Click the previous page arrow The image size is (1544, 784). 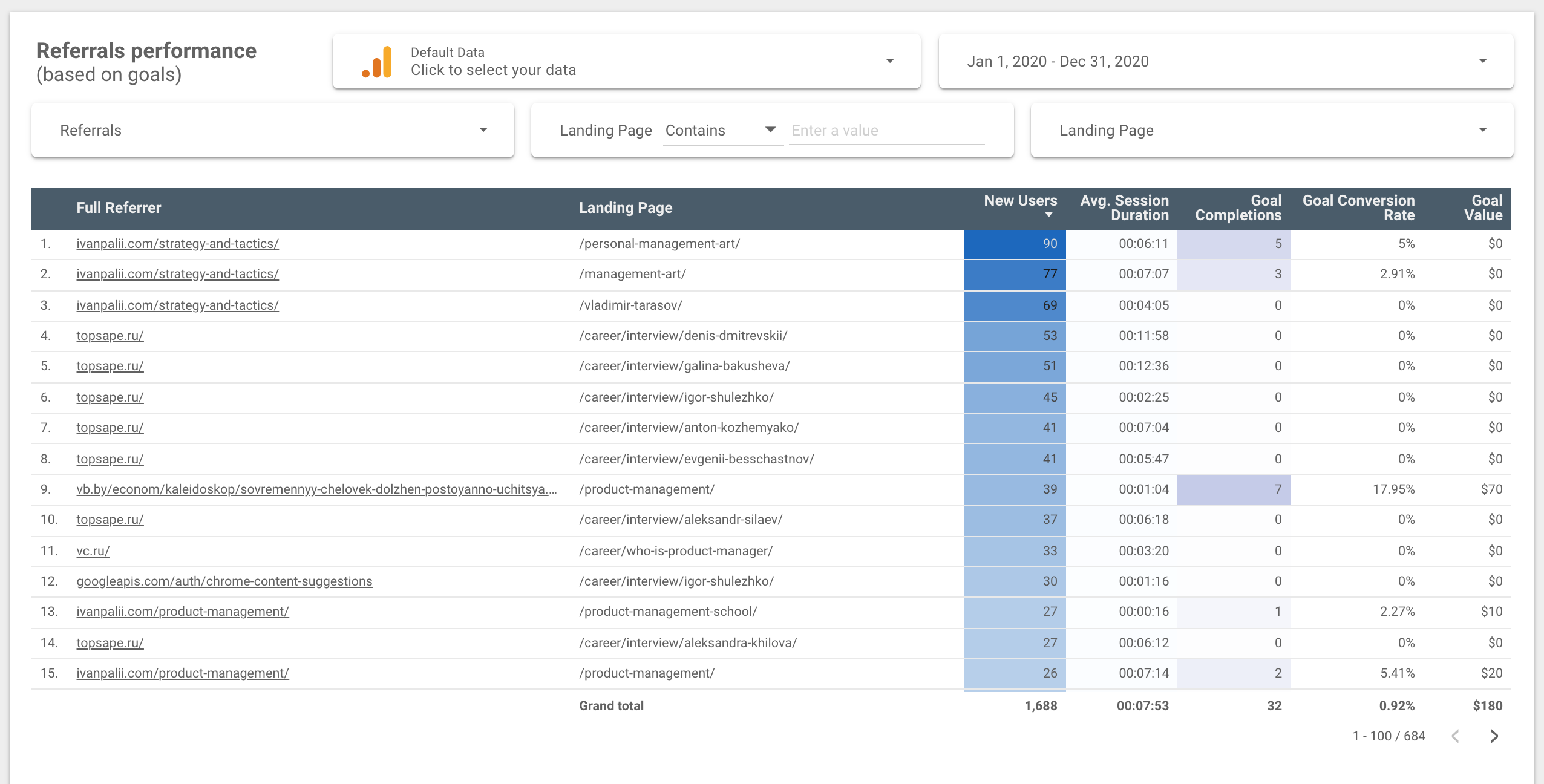point(1456,736)
